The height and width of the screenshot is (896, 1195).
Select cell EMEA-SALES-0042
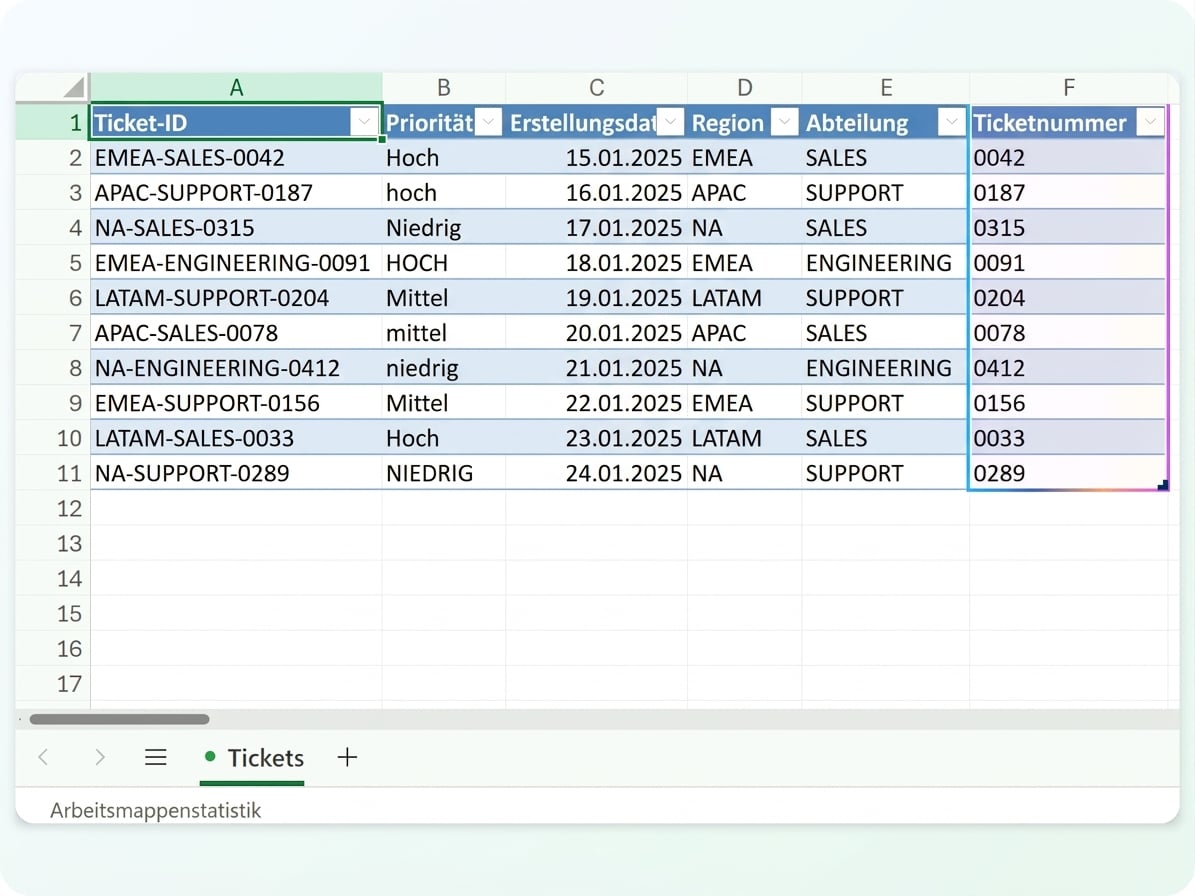coord(236,158)
